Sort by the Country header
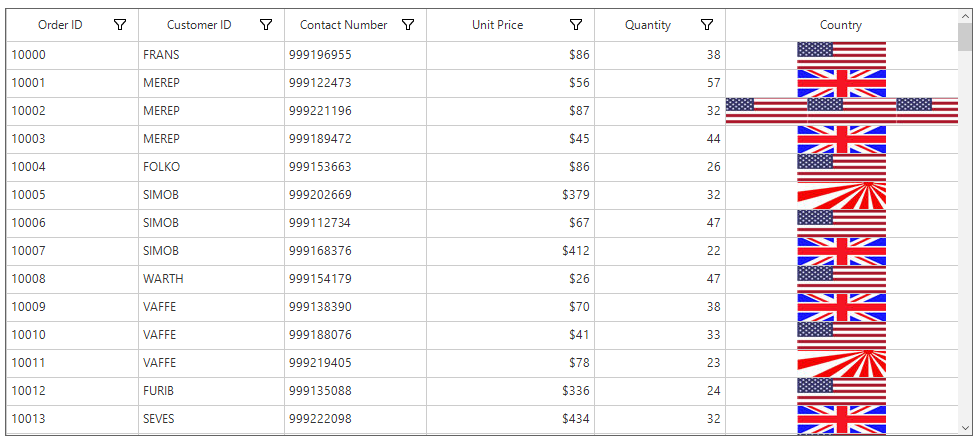This screenshot has width=976, height=440. click(841, 25)
